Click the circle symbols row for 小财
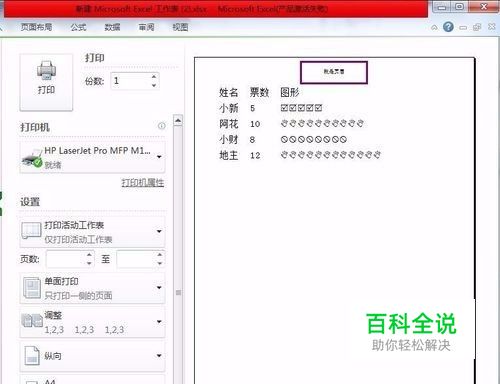Screen dimensions: 500x384 tap(314, 139)
